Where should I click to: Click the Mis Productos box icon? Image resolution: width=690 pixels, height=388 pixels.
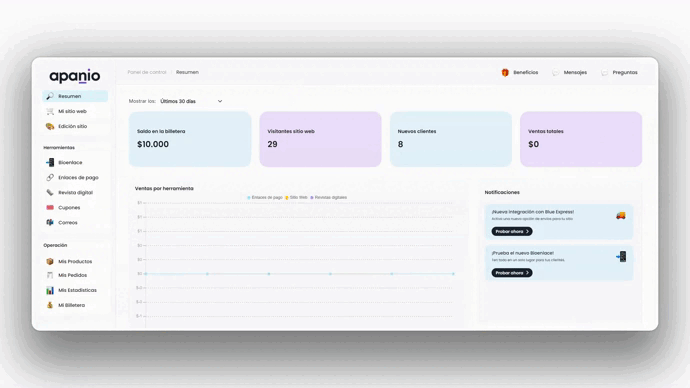click(50, 261)
